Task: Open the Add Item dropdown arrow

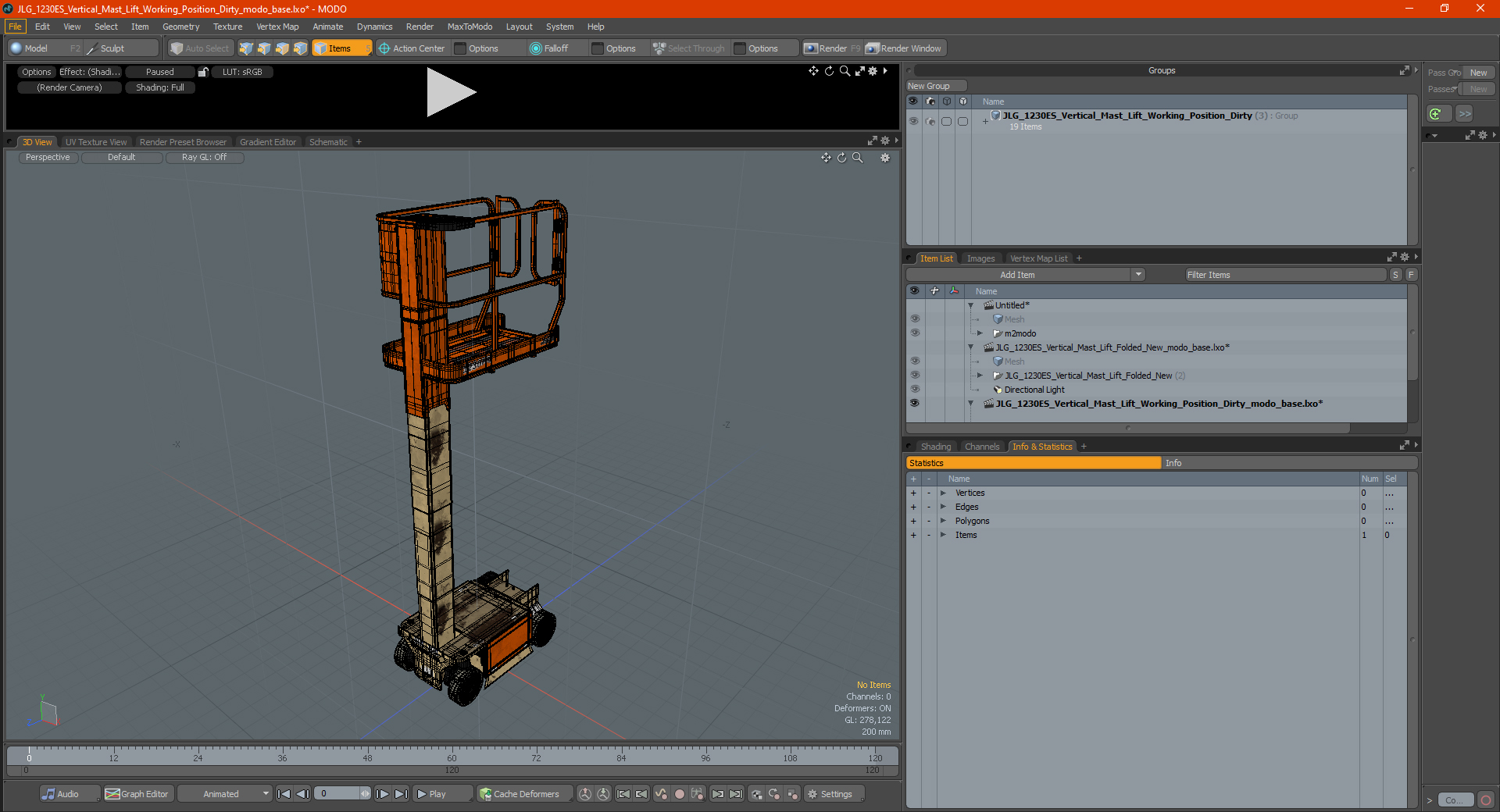Action: coord(1138,275)
